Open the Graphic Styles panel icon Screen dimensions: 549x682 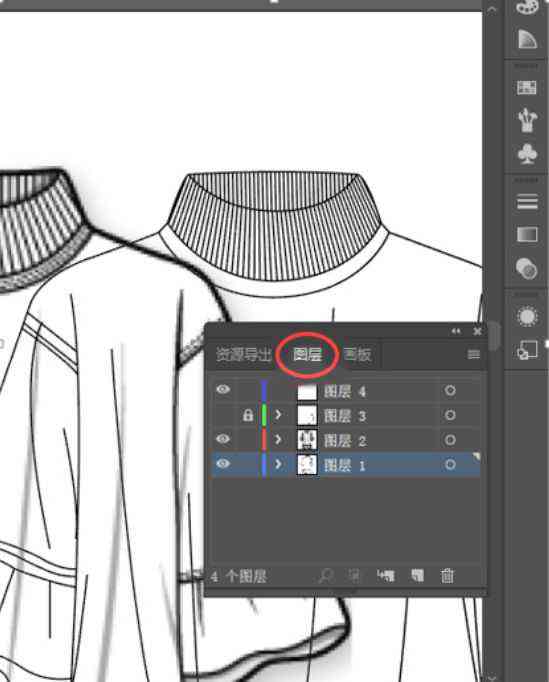[x=527, y=350]
